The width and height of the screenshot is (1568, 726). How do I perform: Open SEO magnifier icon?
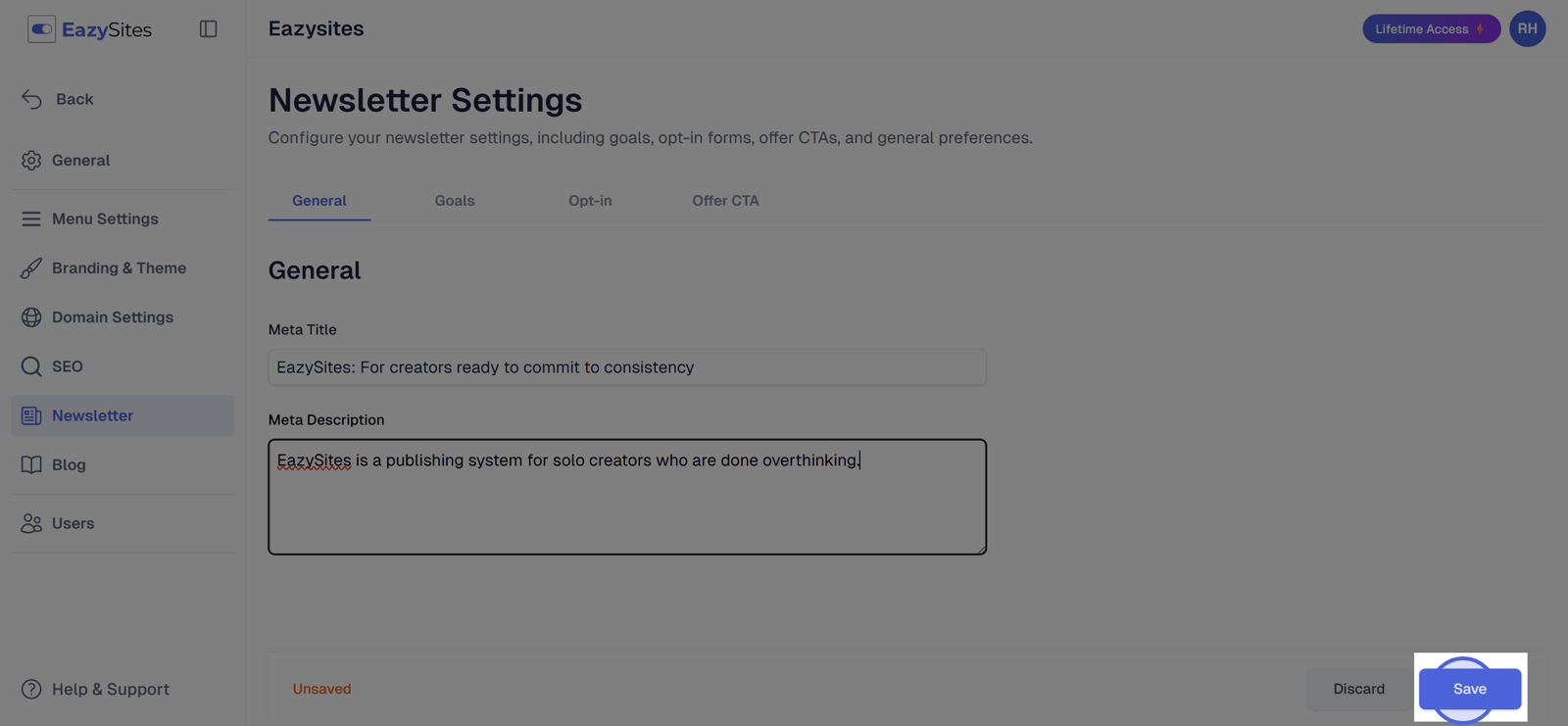point(31,366)
